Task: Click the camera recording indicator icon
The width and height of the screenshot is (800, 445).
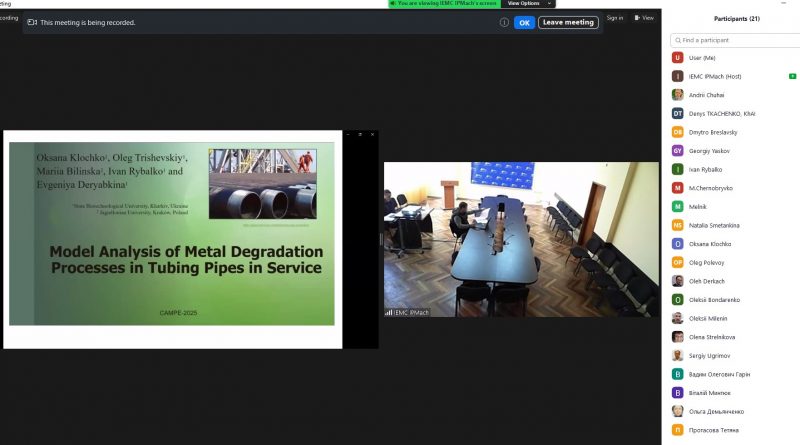Action: [32, 22]
